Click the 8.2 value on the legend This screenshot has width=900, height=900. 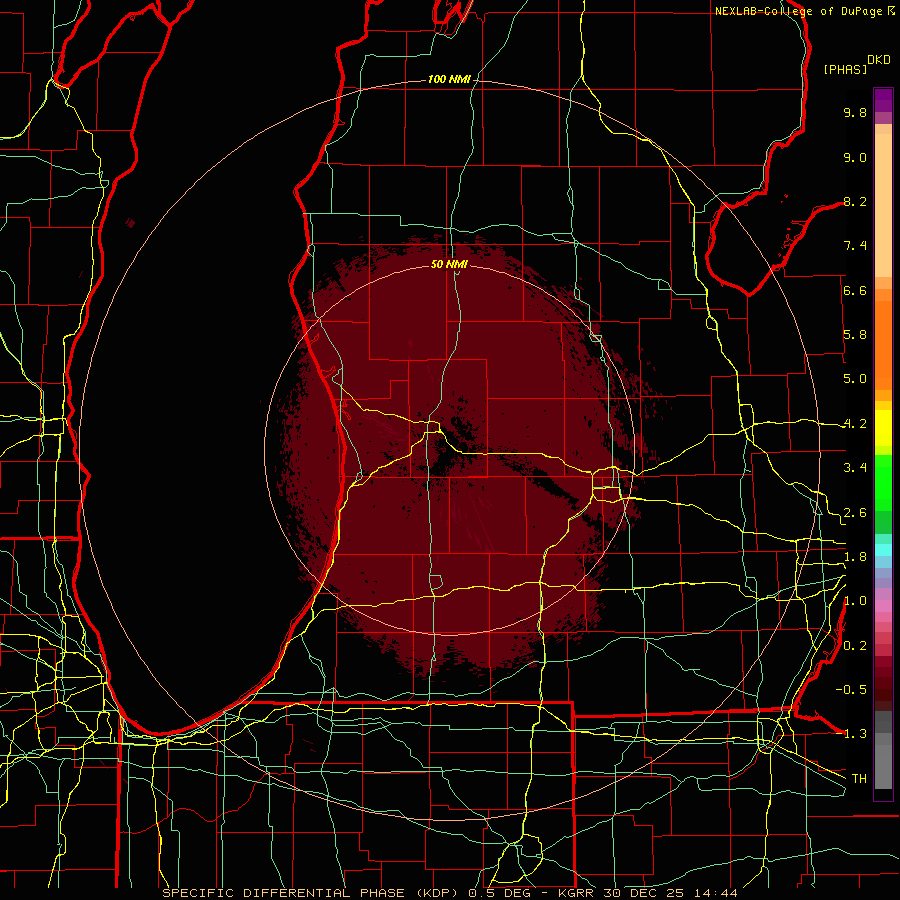click(x=855, y=201)
